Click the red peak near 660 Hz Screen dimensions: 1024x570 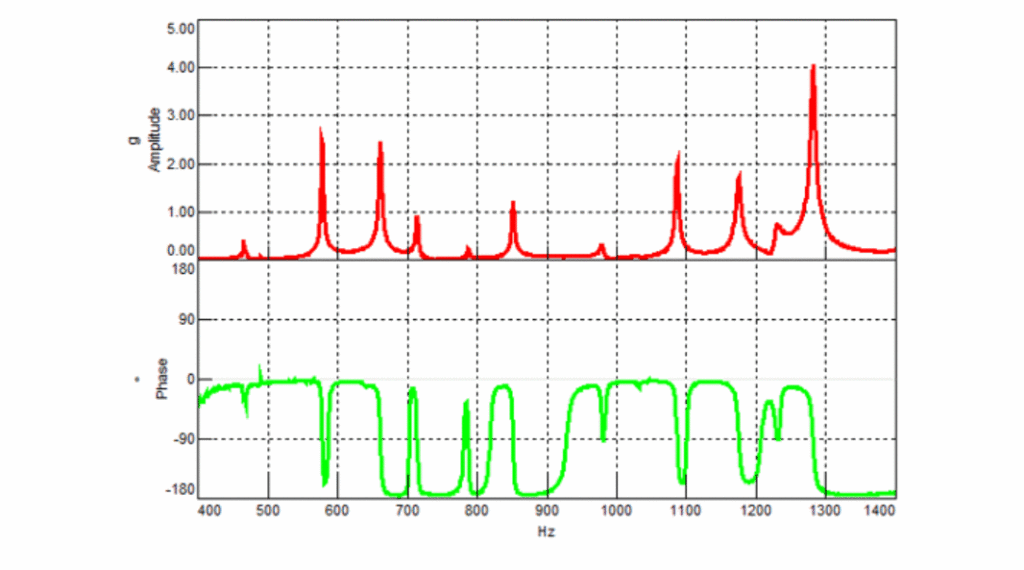[x=380, y=146]
